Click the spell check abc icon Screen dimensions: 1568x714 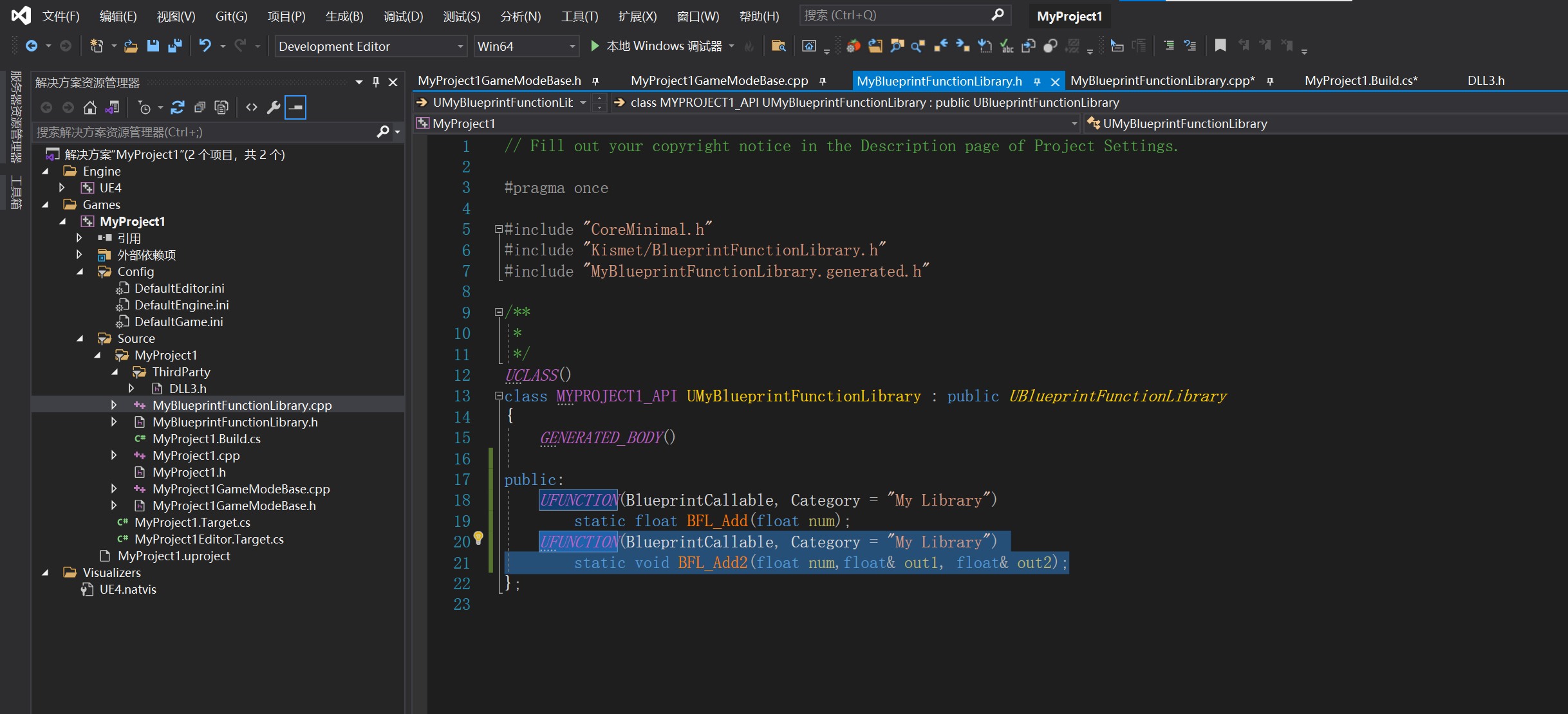click(1007, 46)
